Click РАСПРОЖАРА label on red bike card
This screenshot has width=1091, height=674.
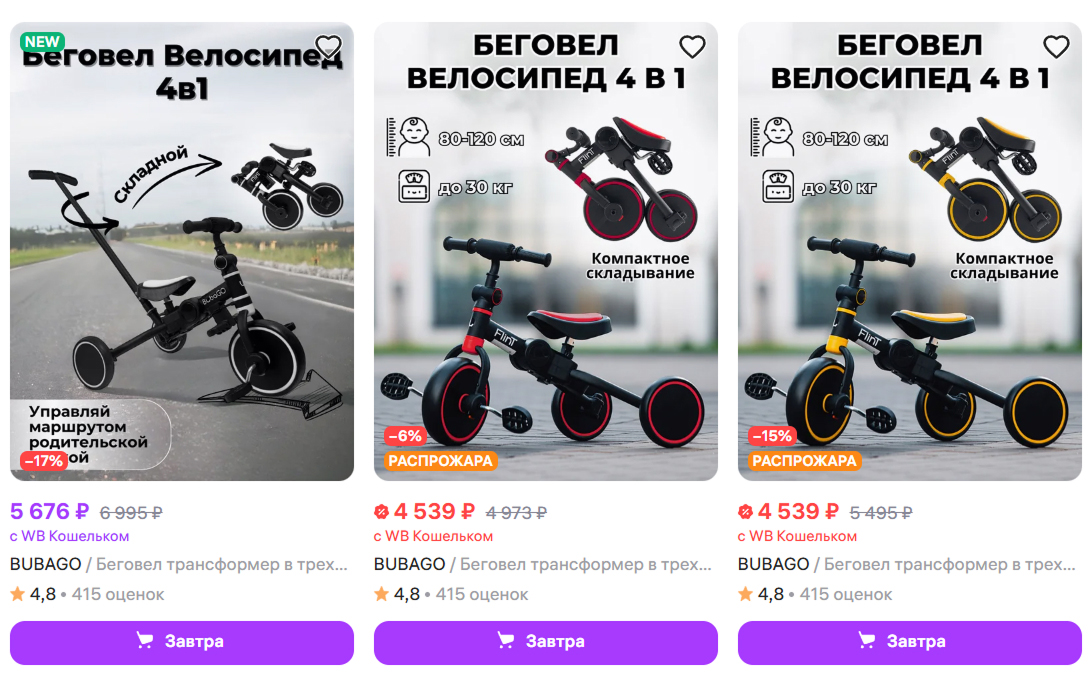[440, 460]
